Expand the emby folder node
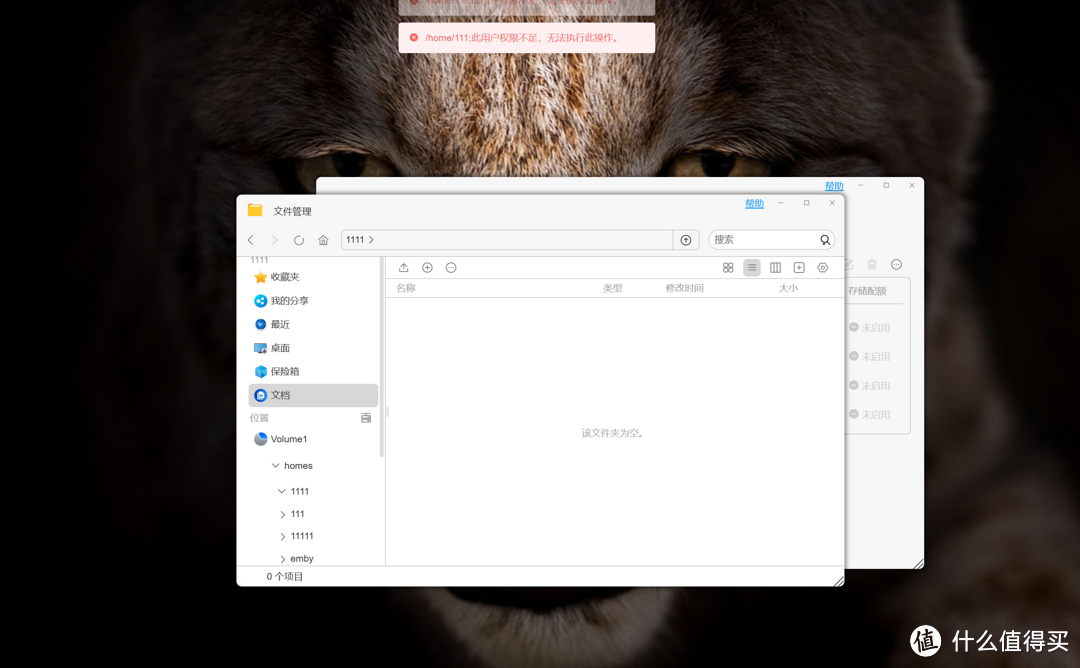This screenshot has width=1080, height=668. 282,559
